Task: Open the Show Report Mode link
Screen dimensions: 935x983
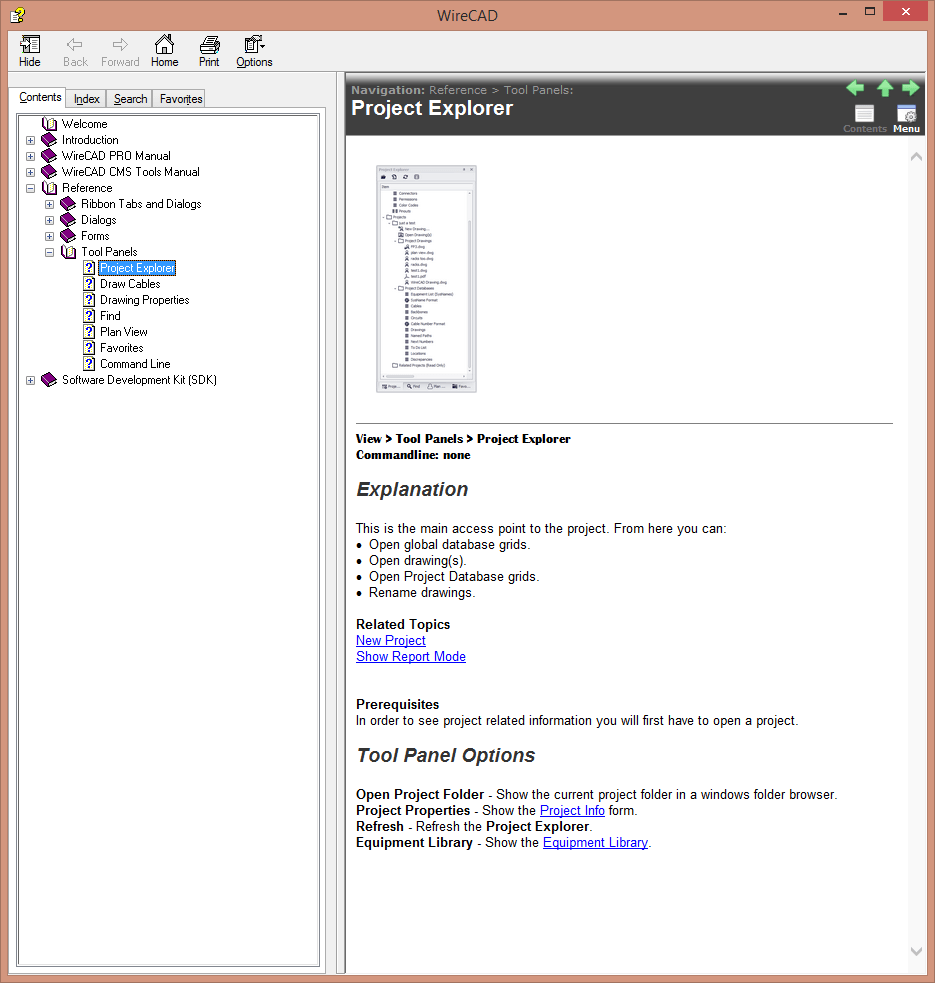Action: point(411,656)
